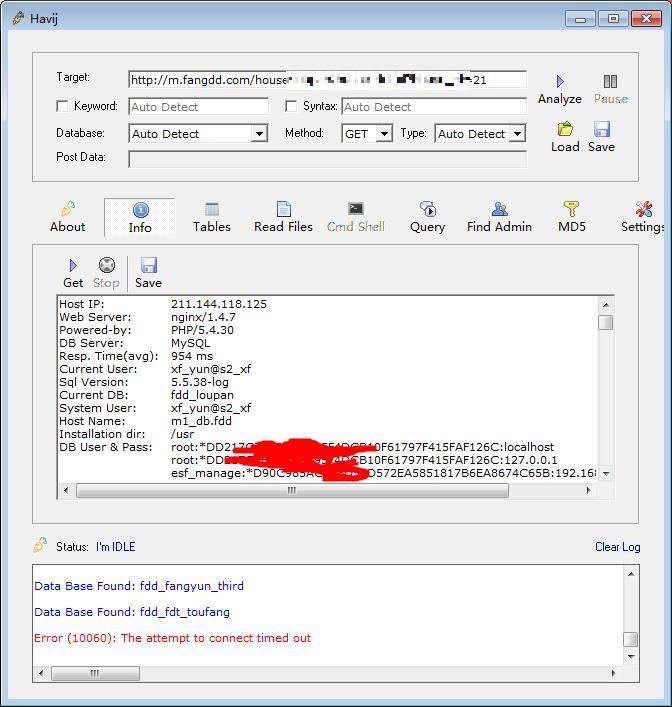Click info panel scroll left arrow
This screenshot has height=707, width=672.
coord(66,490)
